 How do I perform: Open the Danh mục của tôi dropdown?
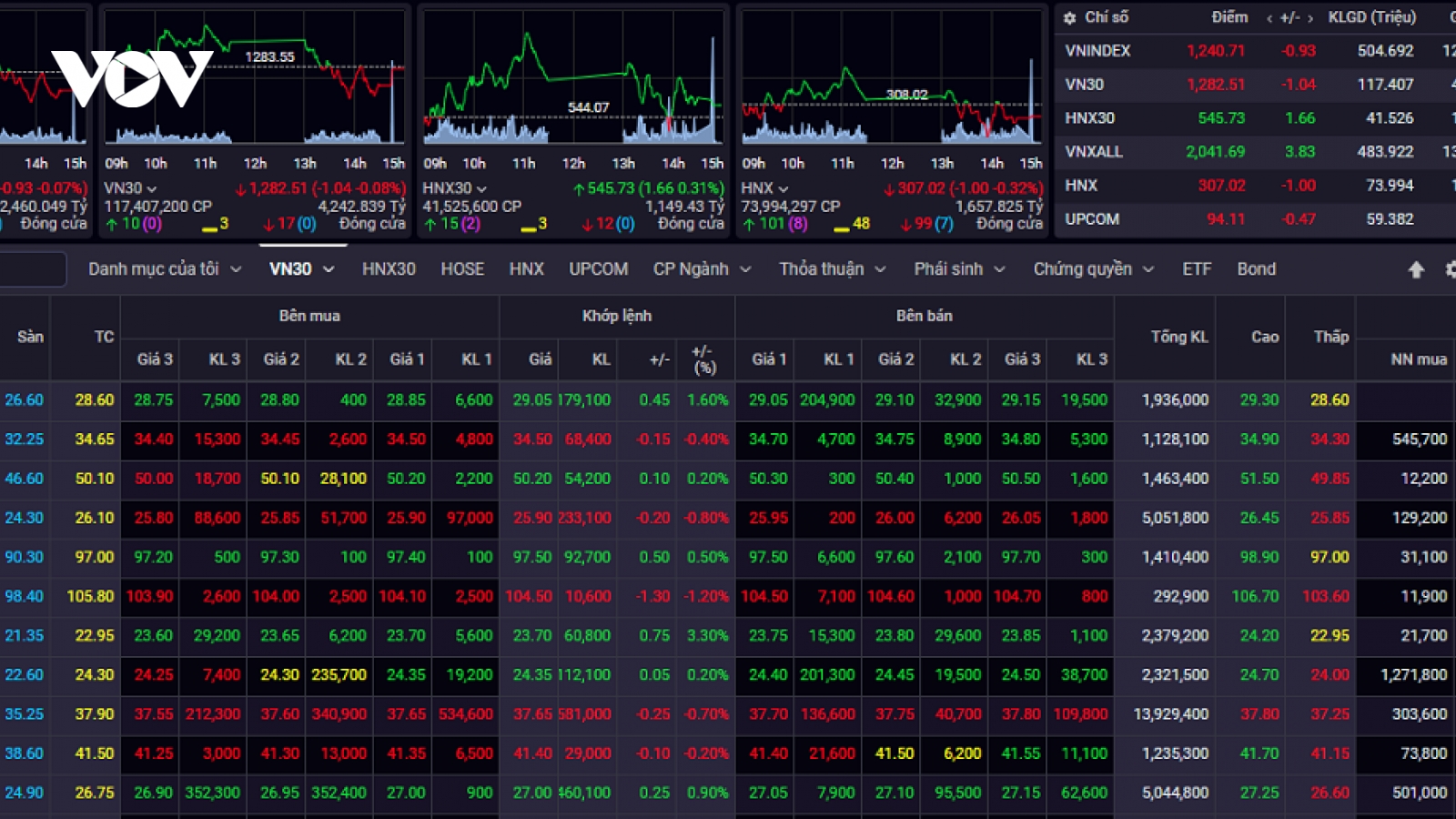click(x=165, y=269)
